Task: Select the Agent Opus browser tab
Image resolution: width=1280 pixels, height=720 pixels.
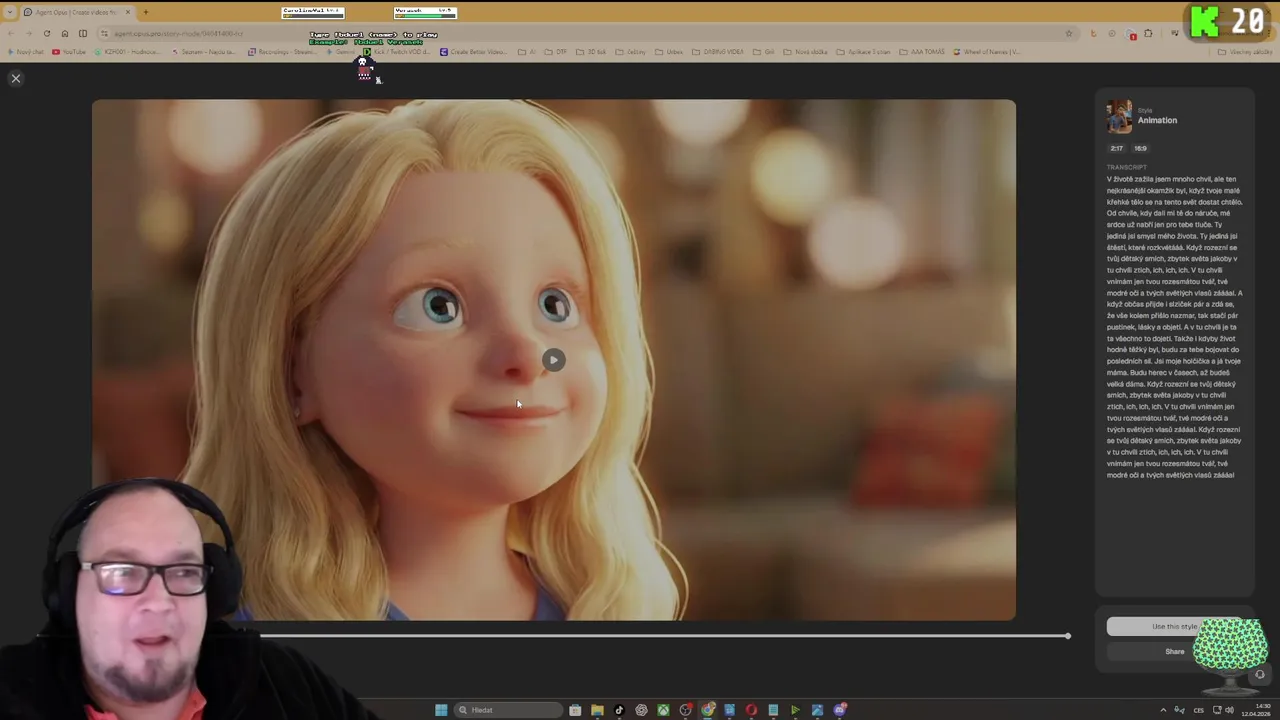Action: click(78, 12)
